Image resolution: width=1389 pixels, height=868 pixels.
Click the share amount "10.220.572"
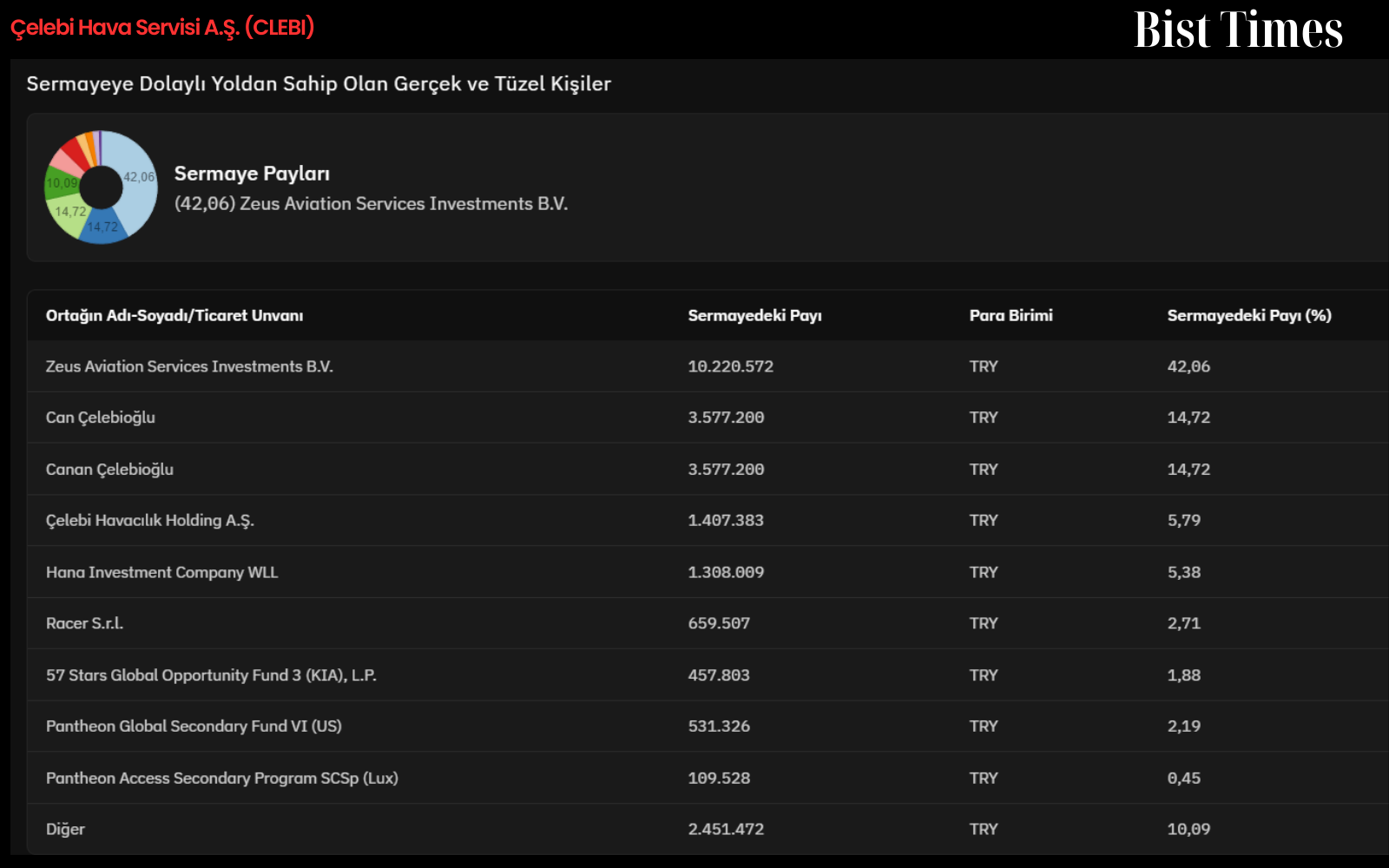tap(731, 366)
